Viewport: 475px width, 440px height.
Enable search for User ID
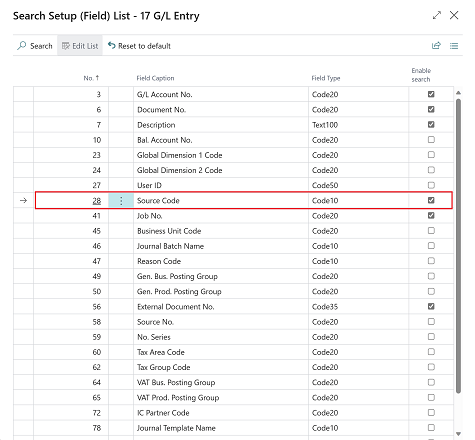tap(431, 185)
